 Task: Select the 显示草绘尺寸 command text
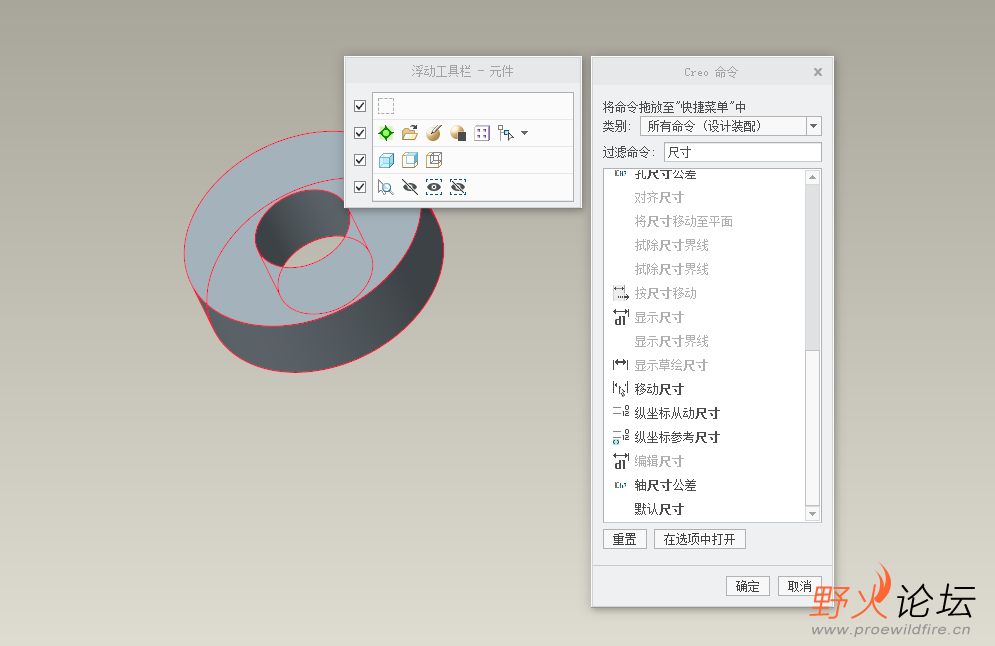coord(671,366)
